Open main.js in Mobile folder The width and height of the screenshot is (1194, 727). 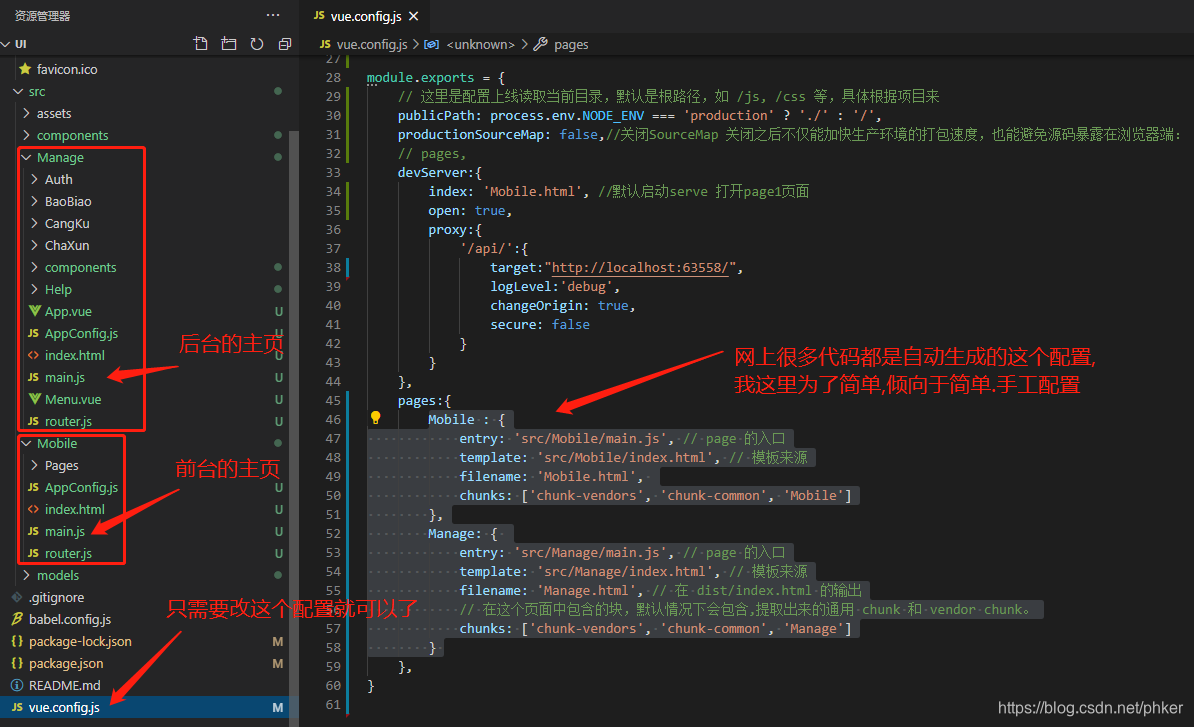pyautogui.click(x=65, y=531)
